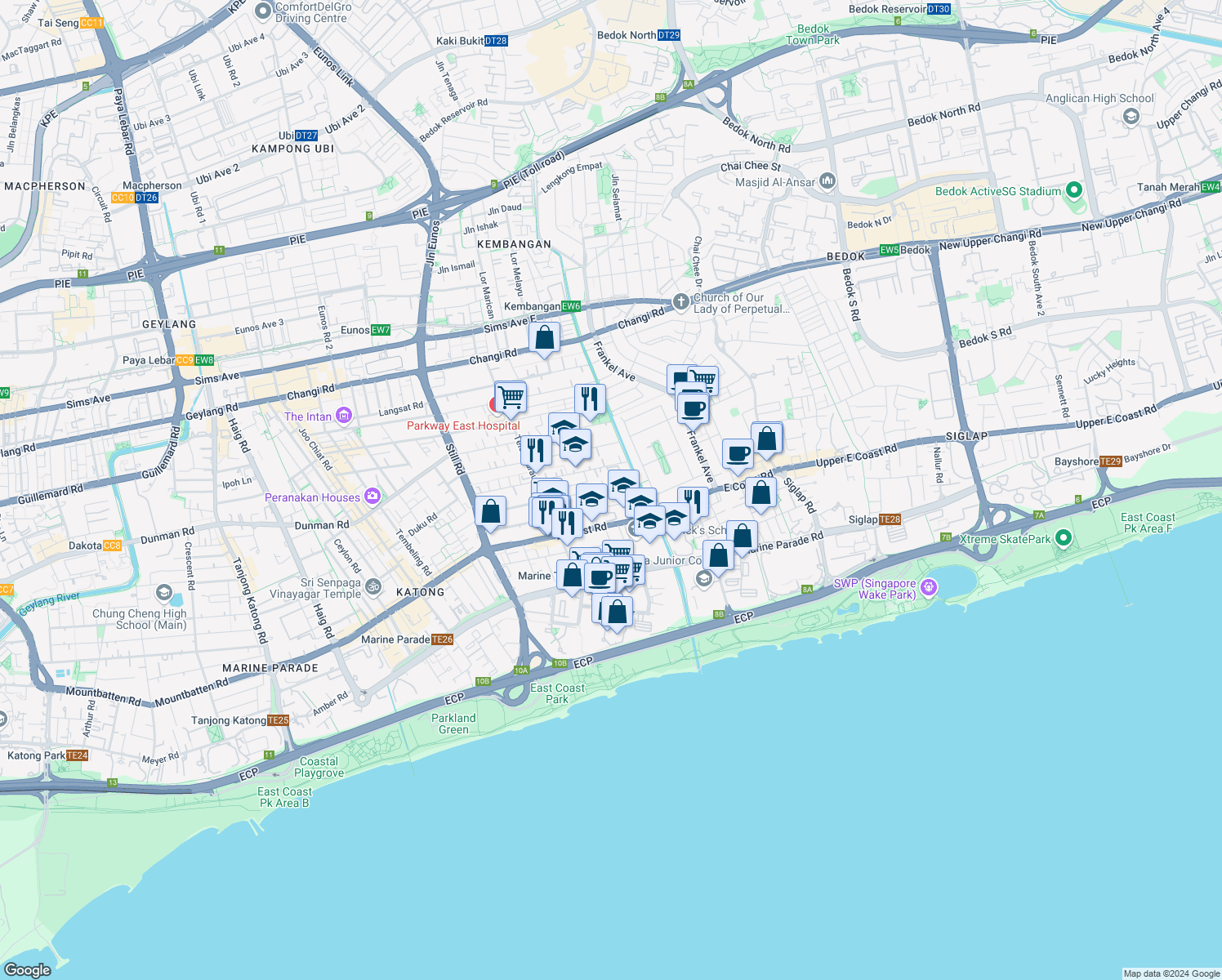
Task: Select the Bayshore TE29 station label
Action: (x=1087, y=461)
